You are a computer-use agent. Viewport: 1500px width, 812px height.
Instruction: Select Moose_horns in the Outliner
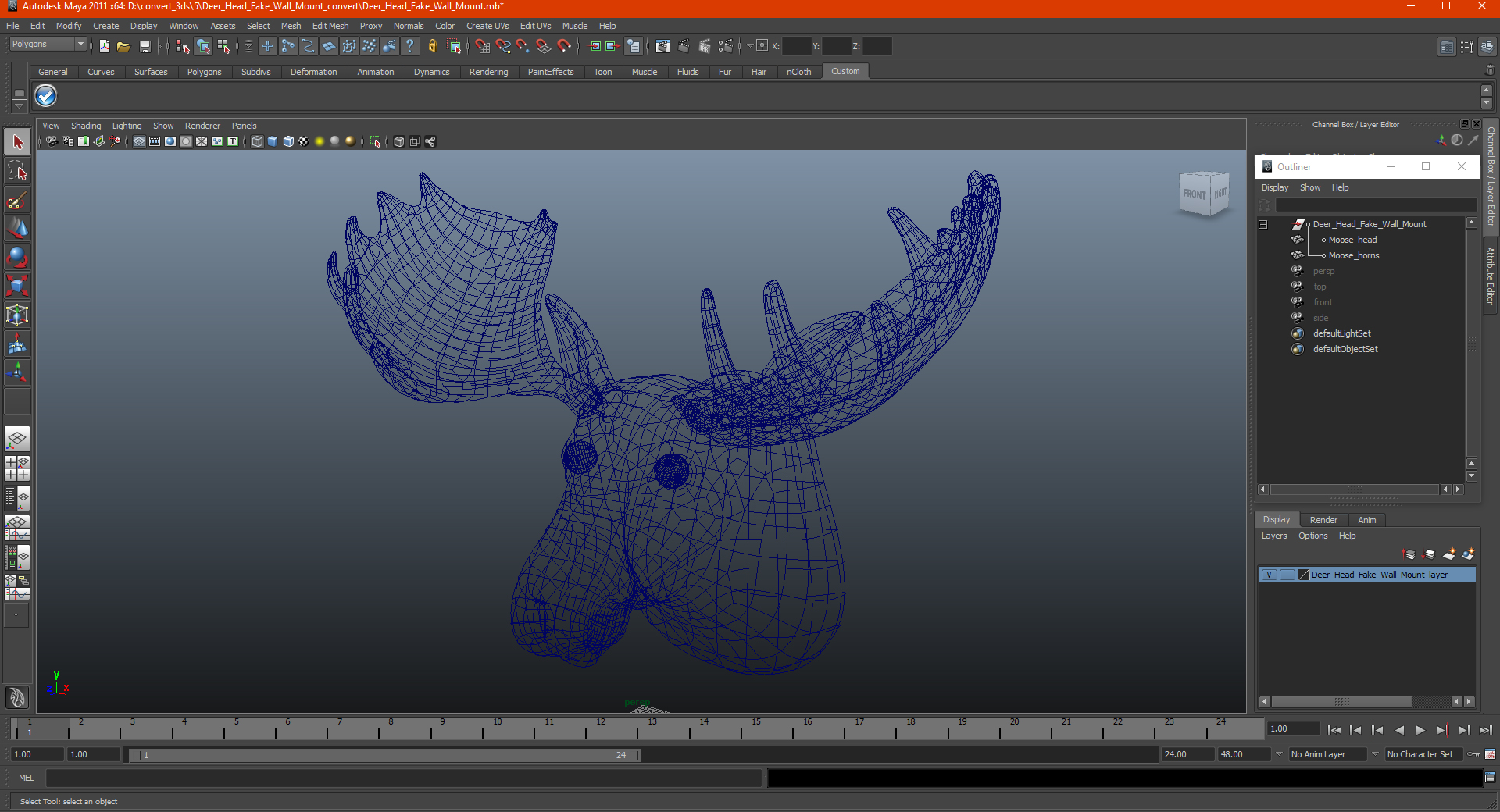pyautogui.click(x=1354, y=255)
